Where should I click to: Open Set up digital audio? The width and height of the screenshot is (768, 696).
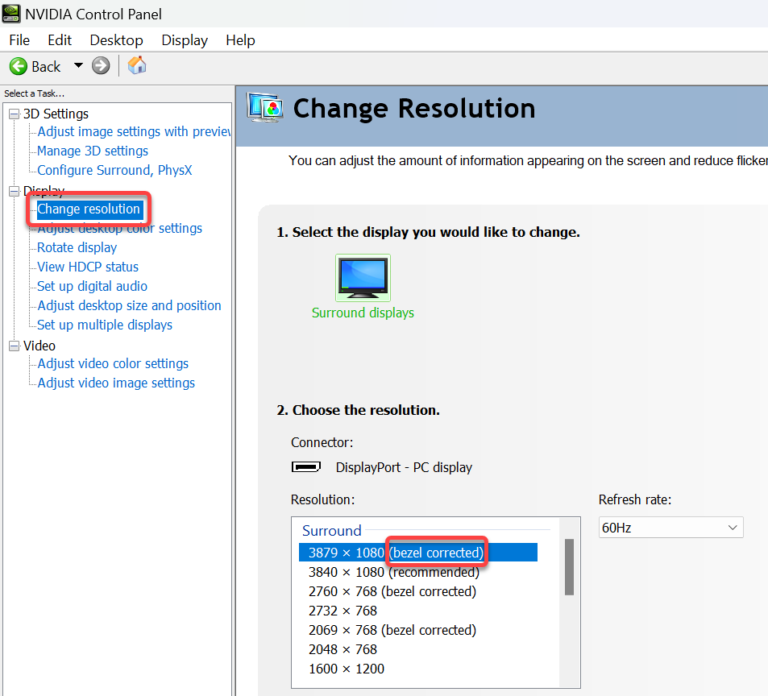92,286
